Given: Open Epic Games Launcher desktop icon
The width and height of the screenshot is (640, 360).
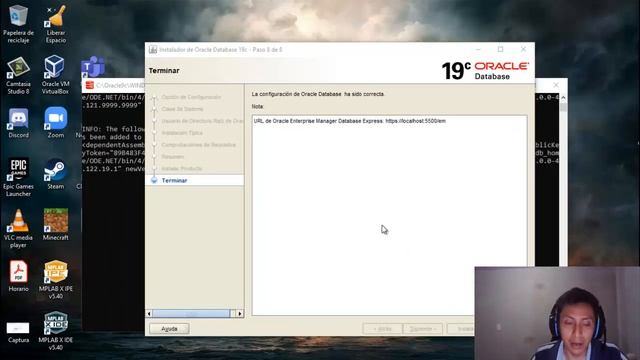Looking at the screenshot, I should pyautogui.click(x=18, y=178).
